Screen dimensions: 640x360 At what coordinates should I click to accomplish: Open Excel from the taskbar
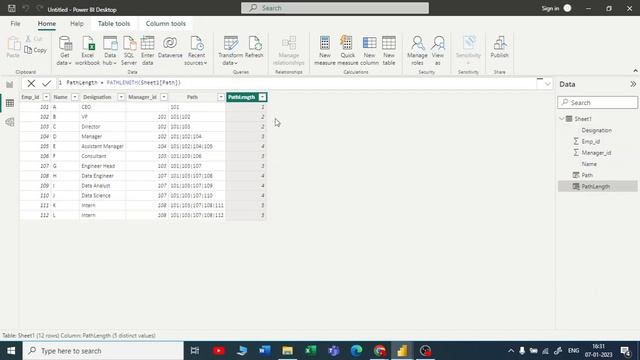[x=311, y=351]
